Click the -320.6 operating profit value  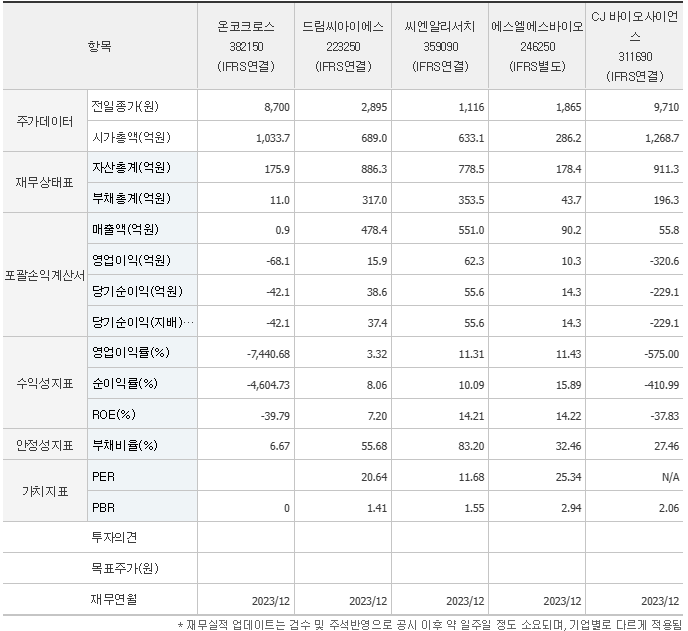click(664, 261)
